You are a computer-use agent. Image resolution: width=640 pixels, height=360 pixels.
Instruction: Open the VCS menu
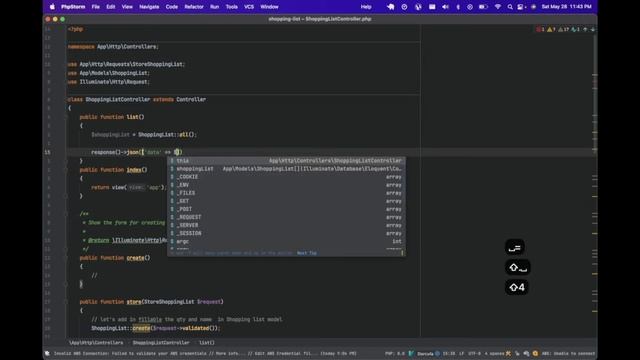[249, 7]
